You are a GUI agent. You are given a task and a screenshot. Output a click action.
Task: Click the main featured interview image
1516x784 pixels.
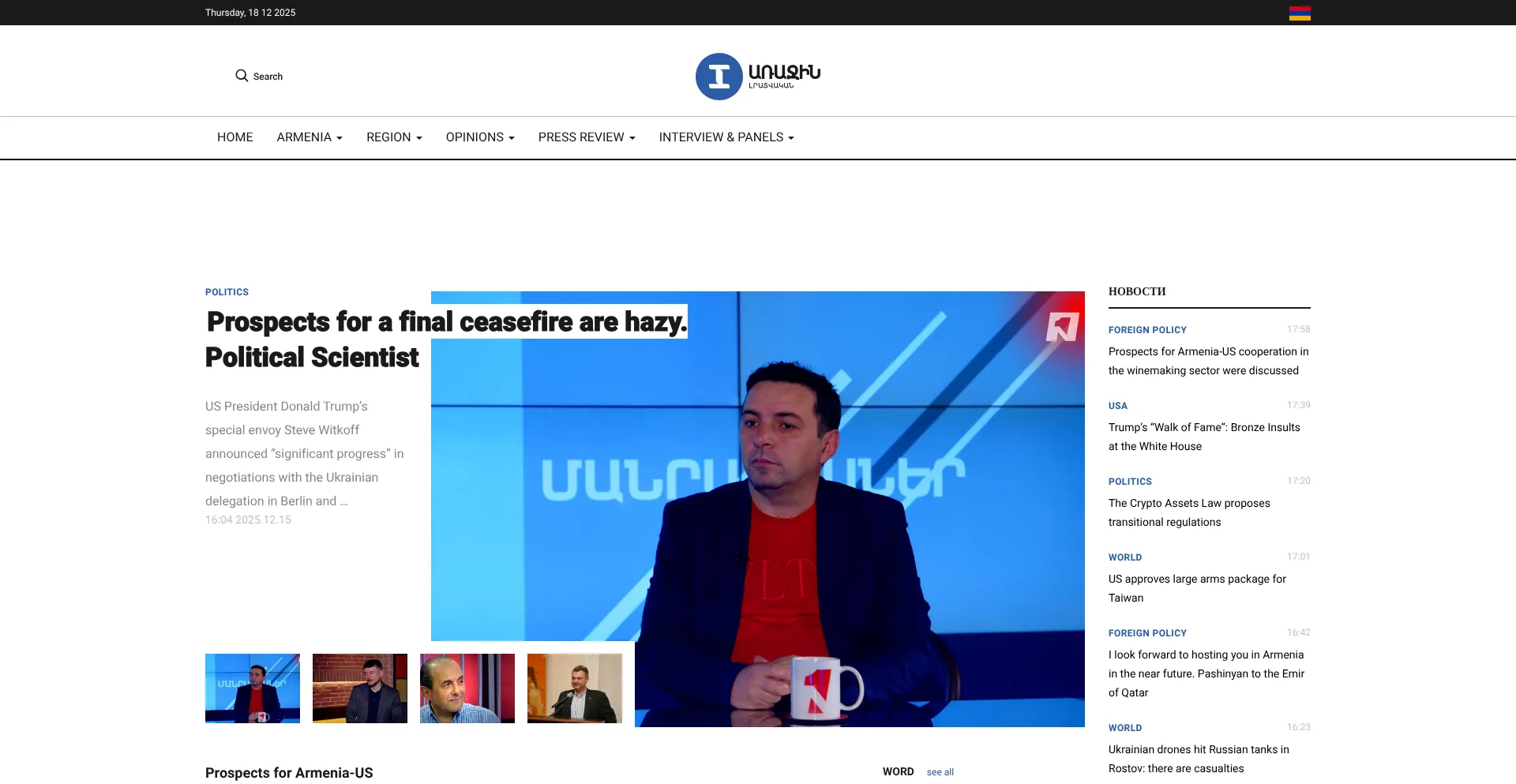[790, 505]
